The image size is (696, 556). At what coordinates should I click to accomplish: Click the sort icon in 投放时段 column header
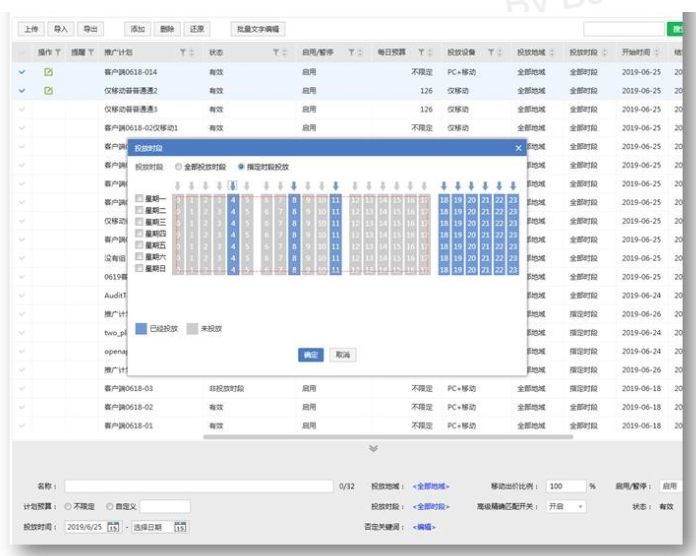tap(604, 52)
